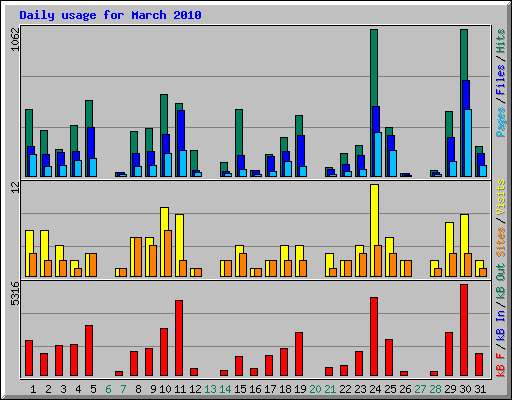The width and height of the screenshot is (512, 400).
Task: Click the red kB bar for day 25
Action: [389, 358]
